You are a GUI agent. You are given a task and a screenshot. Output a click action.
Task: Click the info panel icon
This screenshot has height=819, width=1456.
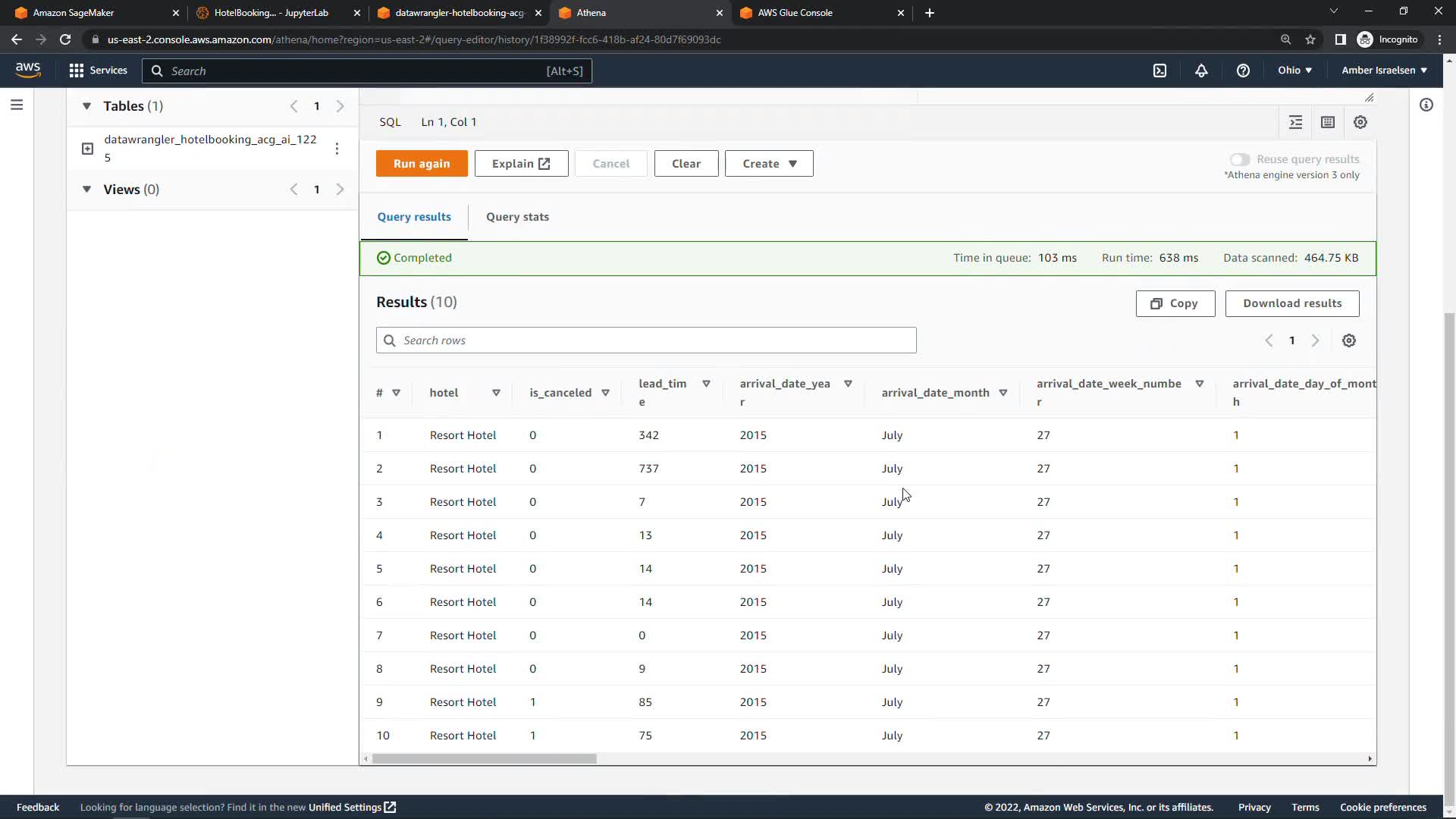[x=1426, y=105]
